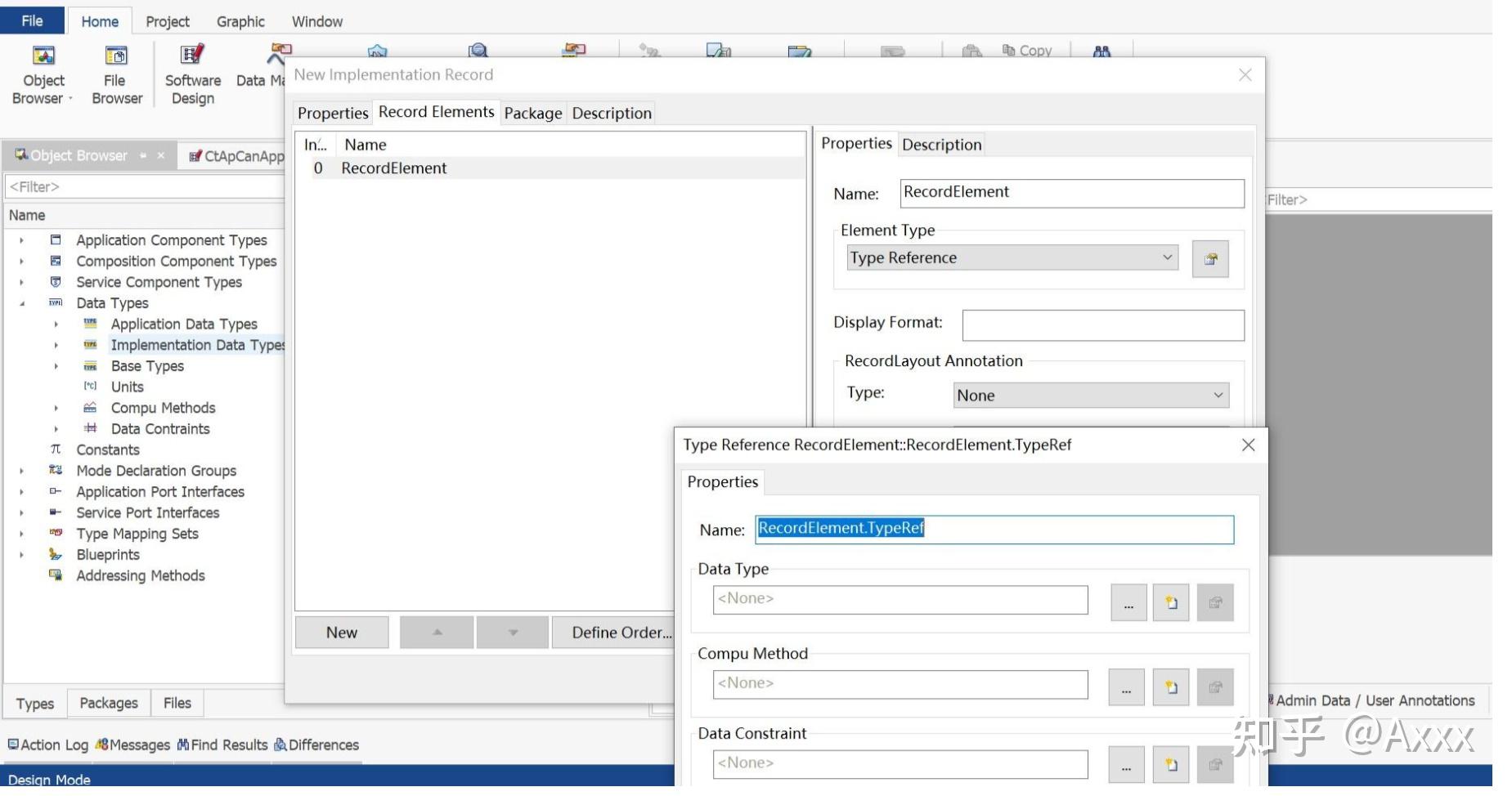Open the Element Type dropdown
Viewport: 1512px width, 796px height.
tap(1012, 258)
